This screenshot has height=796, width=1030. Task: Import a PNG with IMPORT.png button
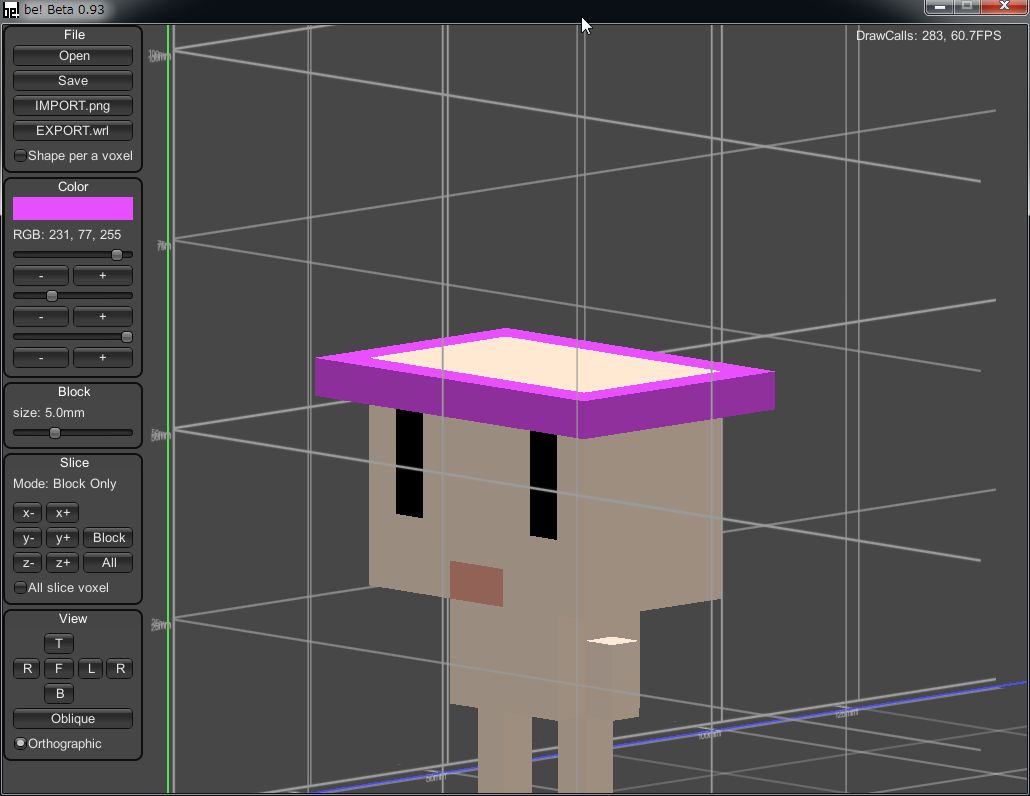[73, 106]
